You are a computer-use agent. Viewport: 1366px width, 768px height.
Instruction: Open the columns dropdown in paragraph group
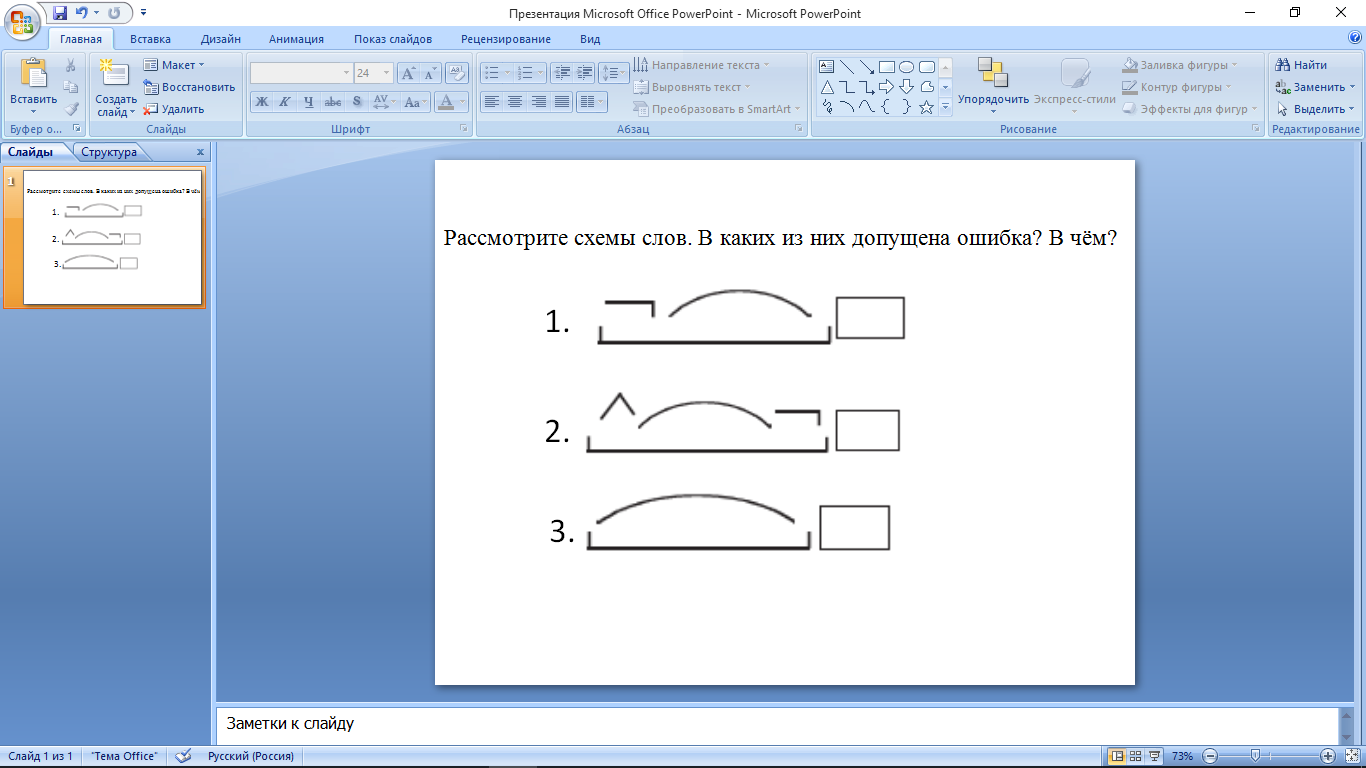pyautogui.click(x=593, y=101)
